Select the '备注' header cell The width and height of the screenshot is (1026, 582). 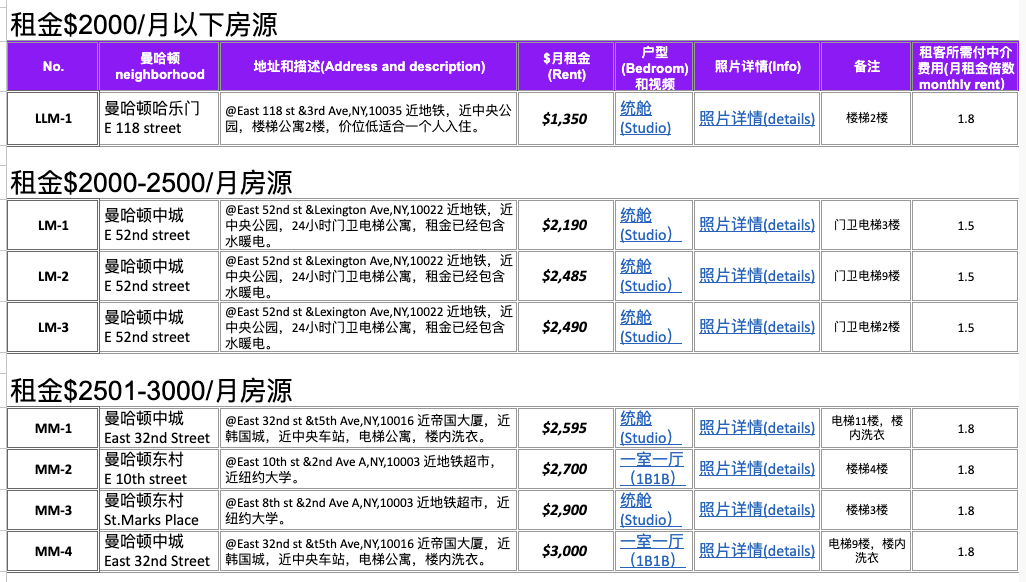pos(866,67)
